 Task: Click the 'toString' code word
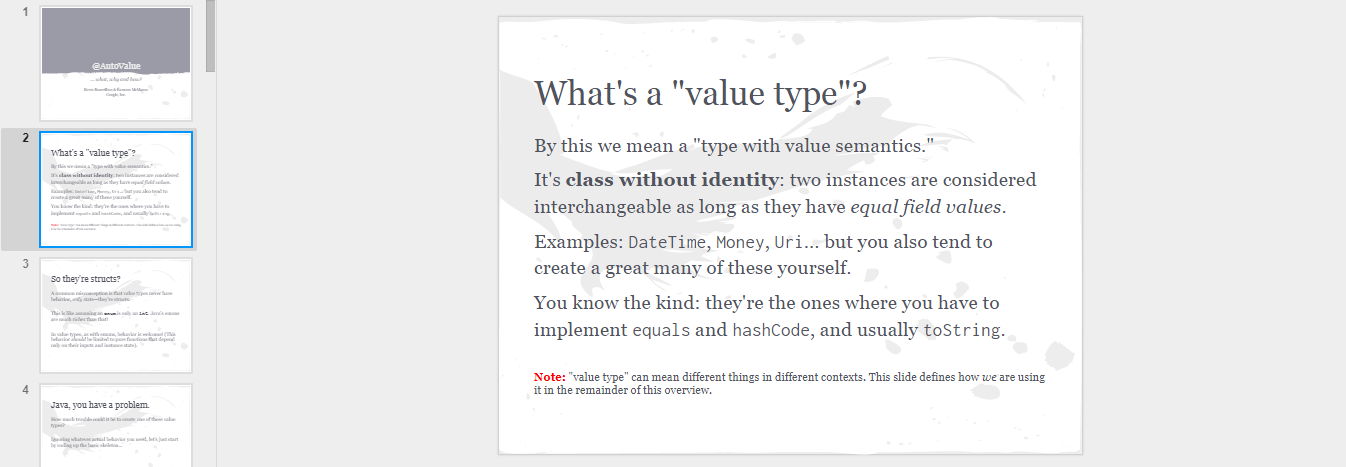(961, 331)
